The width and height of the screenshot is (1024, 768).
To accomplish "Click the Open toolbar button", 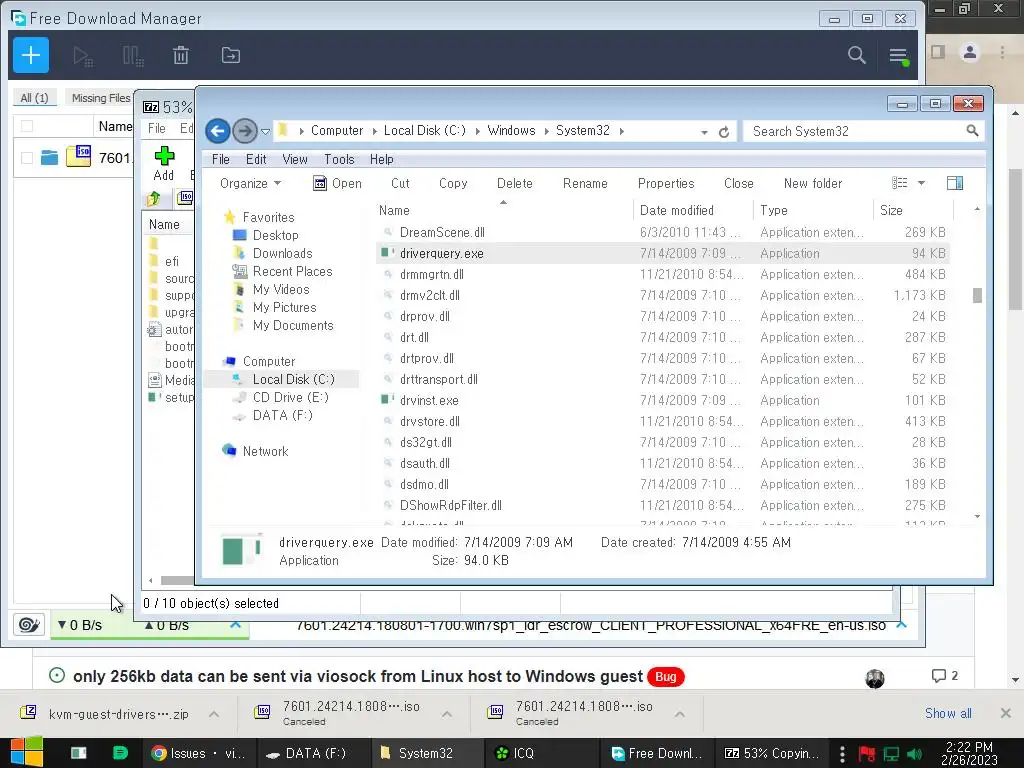I will coord(338,184).
